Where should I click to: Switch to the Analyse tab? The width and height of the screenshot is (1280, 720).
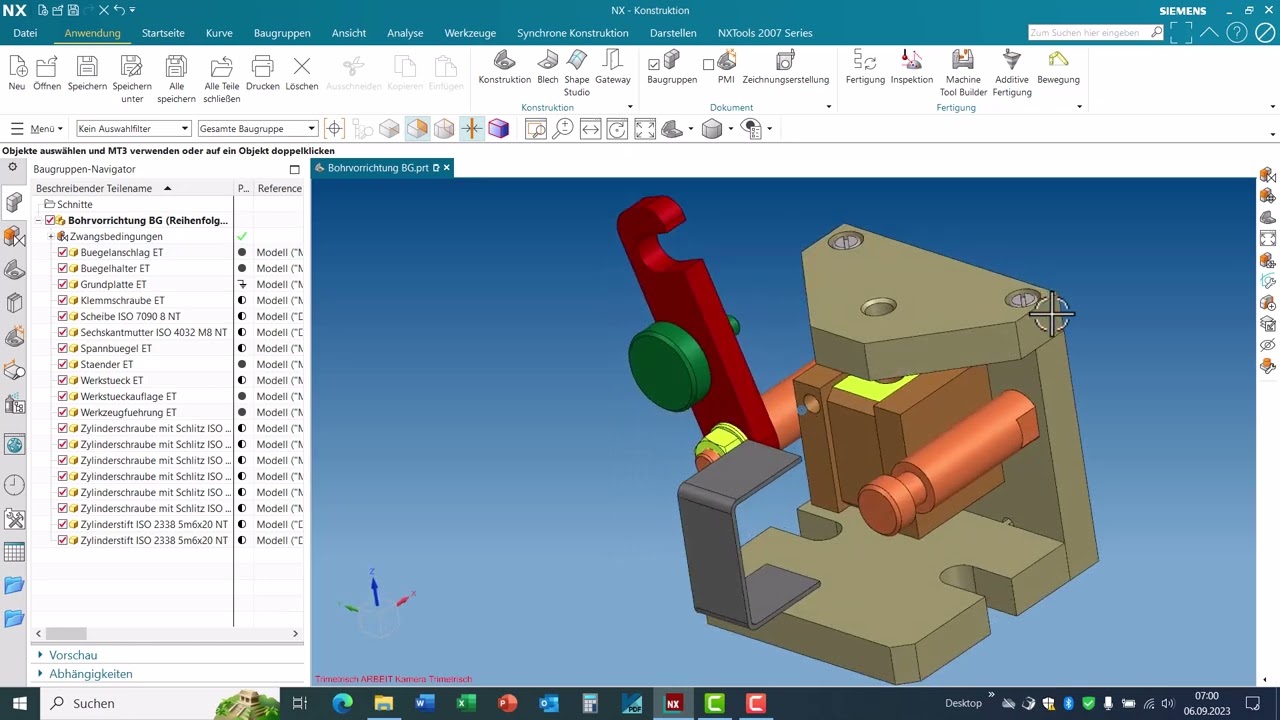(x=405, y=33)
